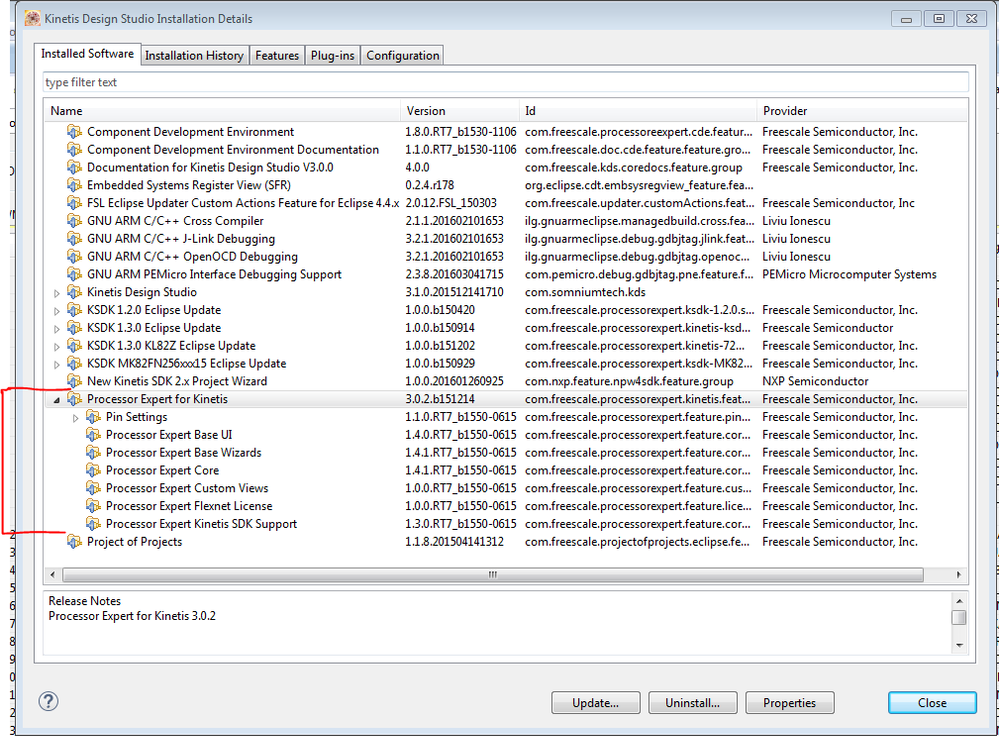Select the com.somniumtech.kds Id cell
Image resolution: width=999 pixels, height=736 pixels.
(x=585, y=292)
